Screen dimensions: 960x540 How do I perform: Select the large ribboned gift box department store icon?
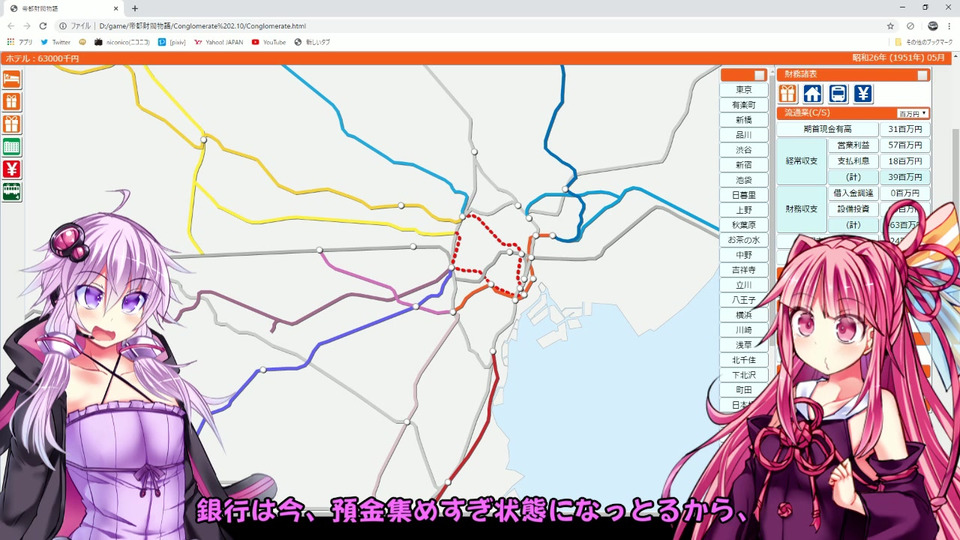12,124
